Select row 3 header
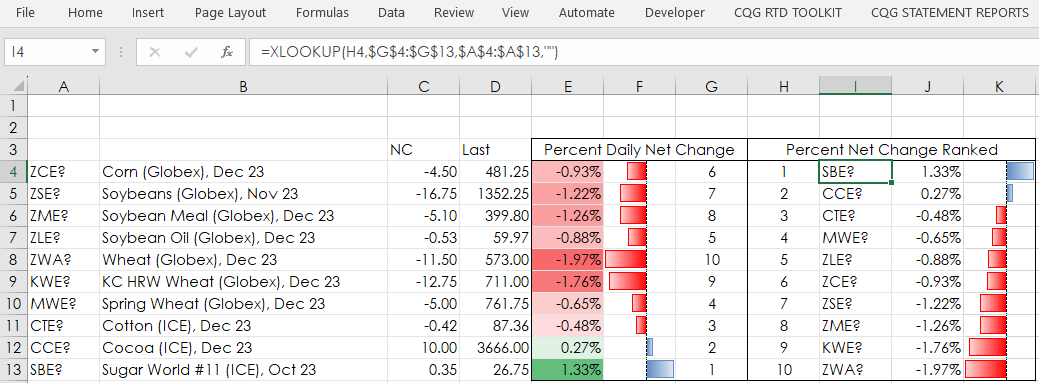The image size is (1039, 383). [14, 149]
